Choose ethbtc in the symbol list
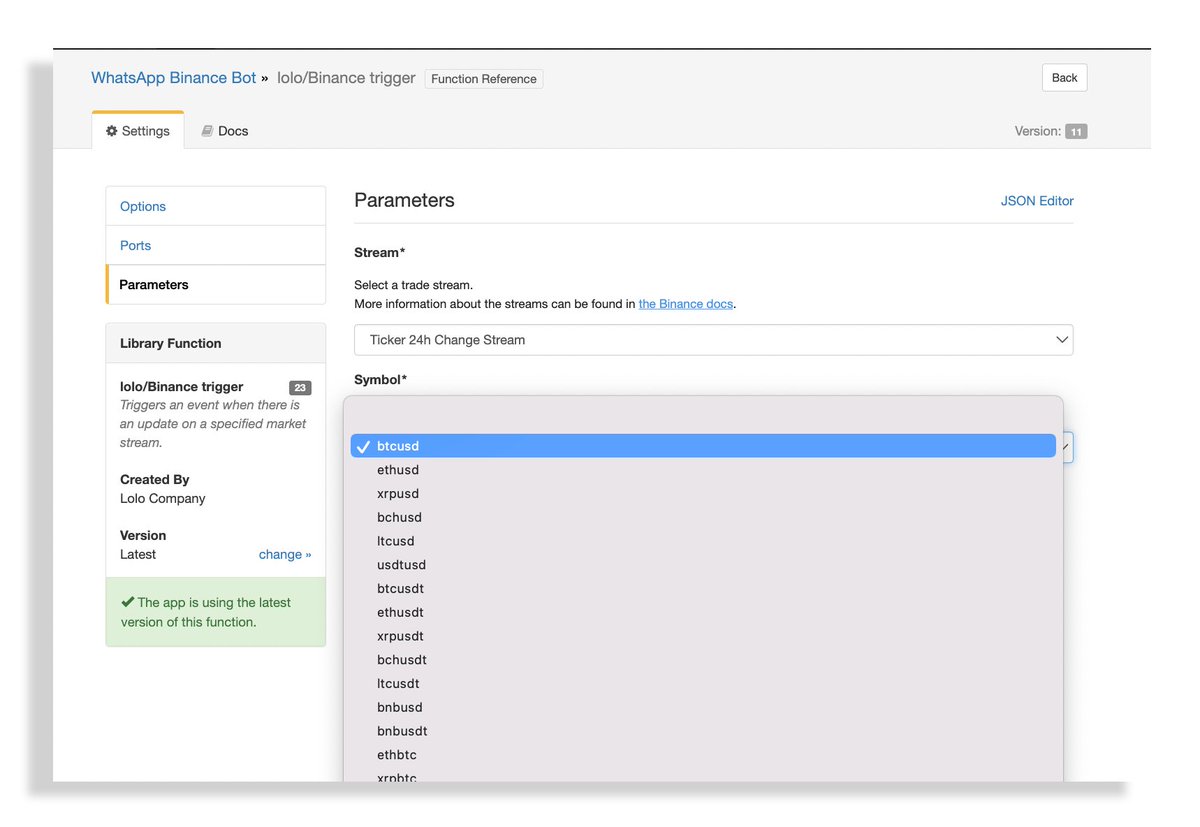The image size is (1200, 827). (x=703, y=755)
